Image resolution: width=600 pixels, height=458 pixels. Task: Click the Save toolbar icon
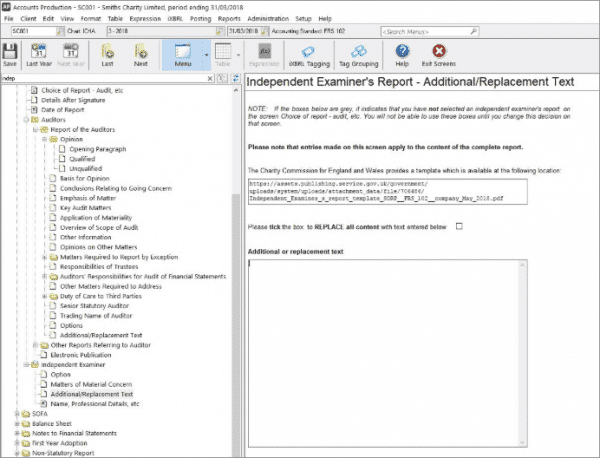(x=10, y=53)
